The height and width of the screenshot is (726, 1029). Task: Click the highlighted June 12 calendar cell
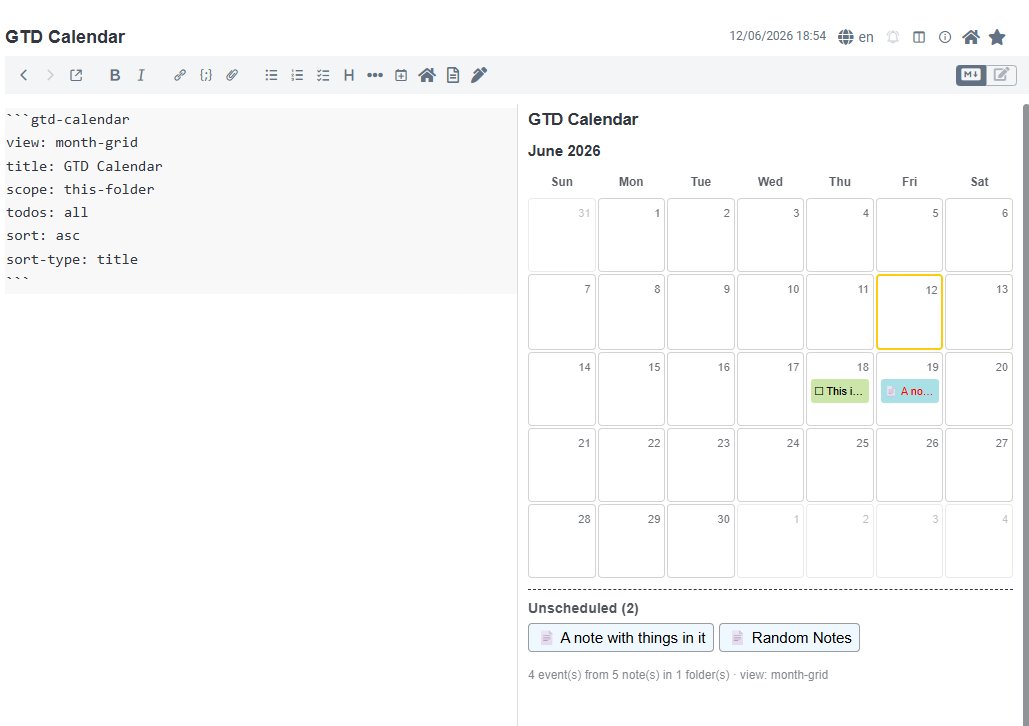[x=909, y=312]
